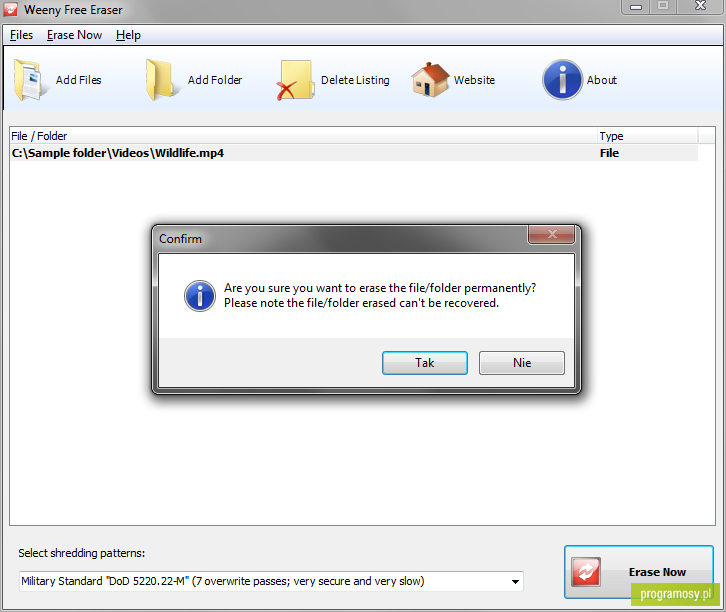Open the Files menu
Viewport: 726px width, 612px height.
tap(21, 35)
